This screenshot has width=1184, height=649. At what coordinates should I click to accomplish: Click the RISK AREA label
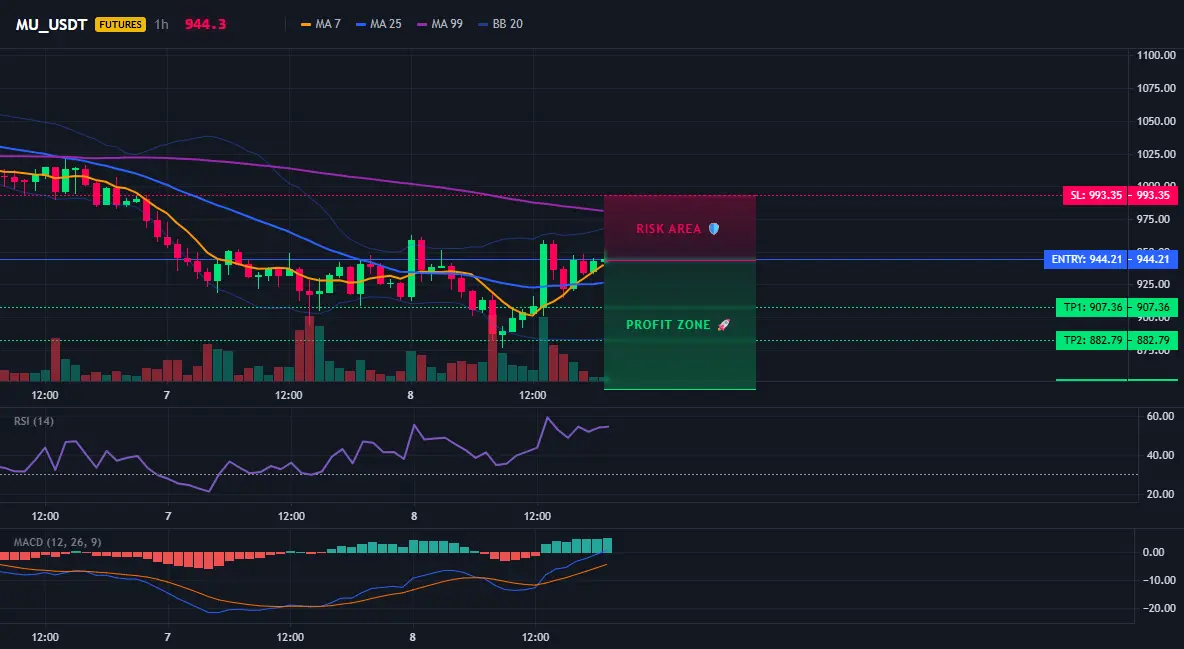point(668,228)
